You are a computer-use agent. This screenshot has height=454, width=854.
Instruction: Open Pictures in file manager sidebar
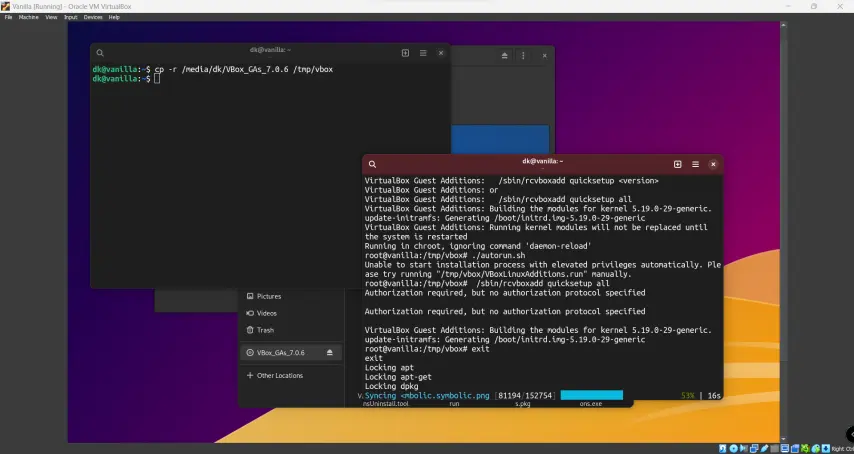pos(291,296)
